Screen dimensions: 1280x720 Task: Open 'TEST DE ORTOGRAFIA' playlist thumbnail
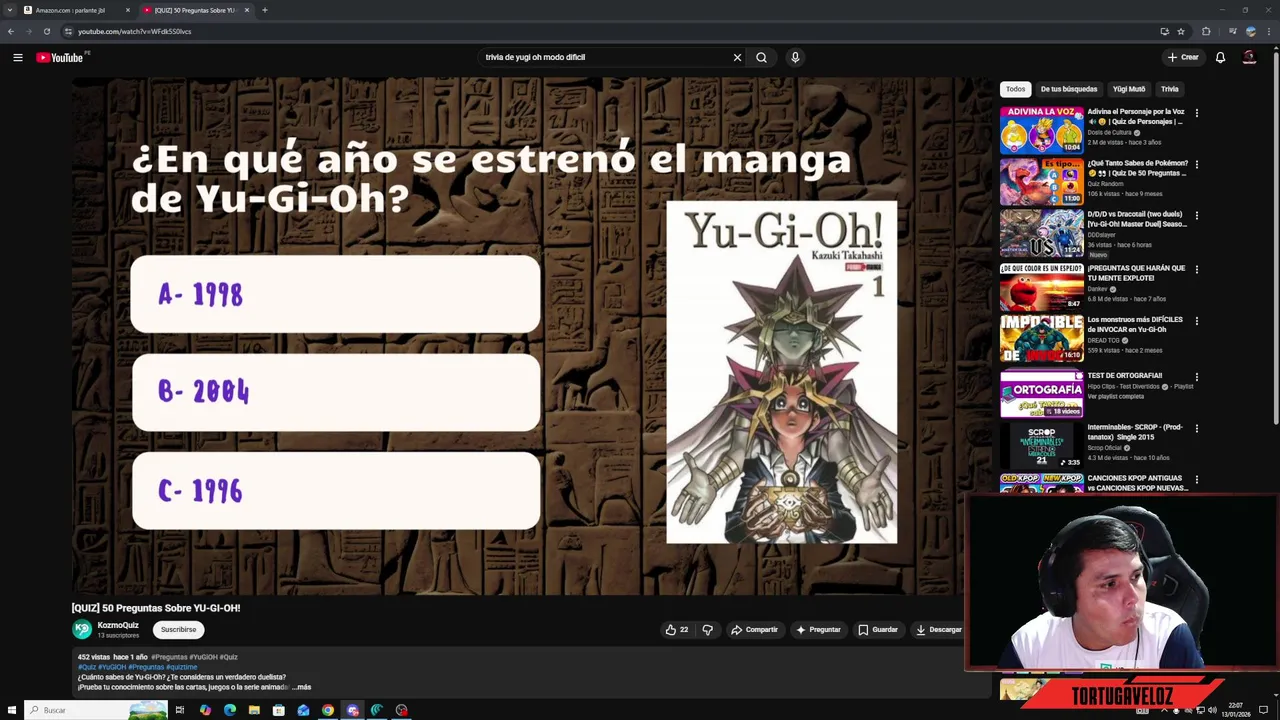1041,394
